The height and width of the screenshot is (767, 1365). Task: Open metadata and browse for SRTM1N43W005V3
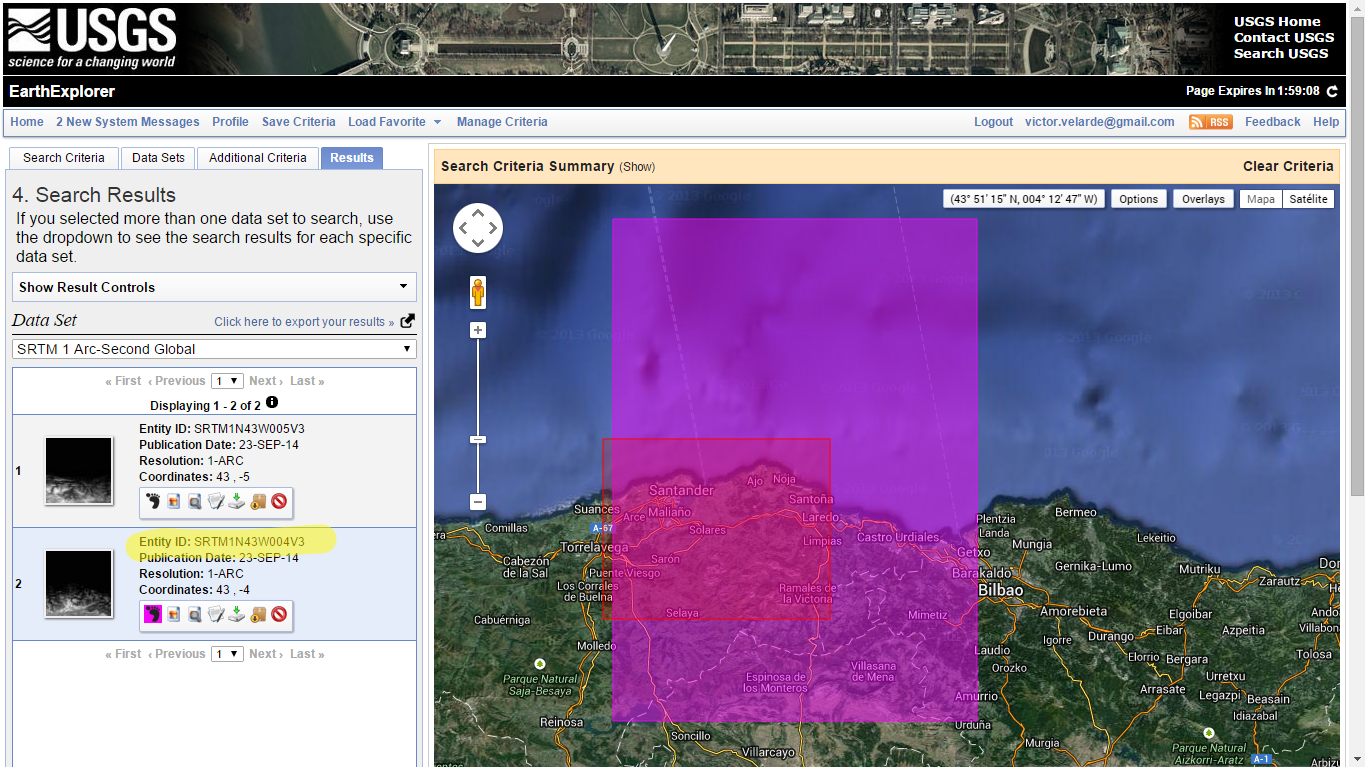pos(216,501)
